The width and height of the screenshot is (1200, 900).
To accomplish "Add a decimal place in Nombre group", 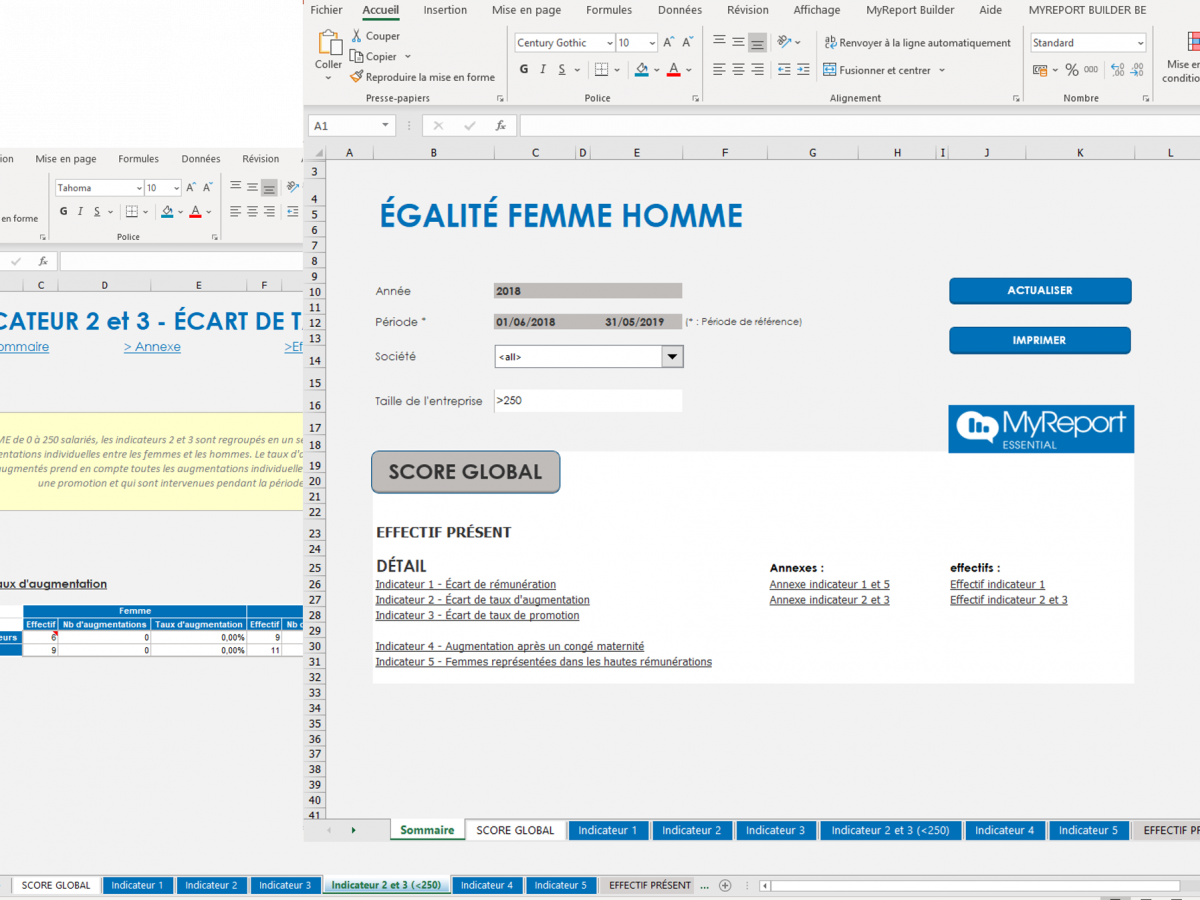I will click(1117, 70).
